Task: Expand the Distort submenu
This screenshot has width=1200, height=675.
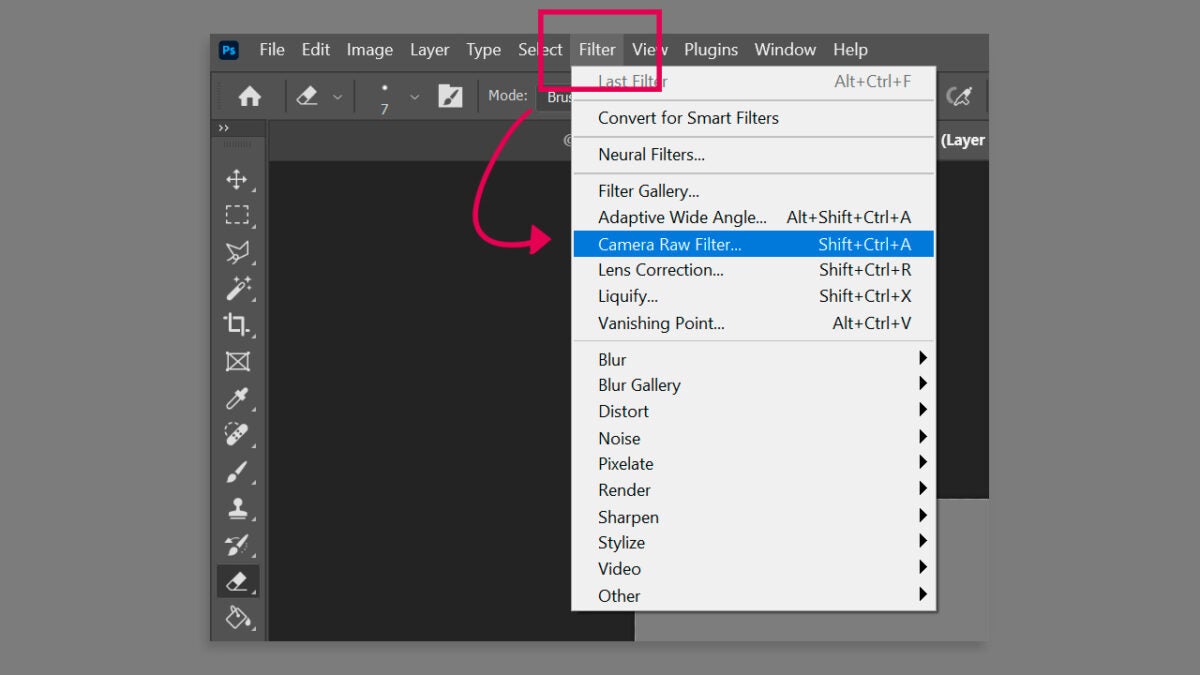Action: pyautogui.click(x=754, y=411)
